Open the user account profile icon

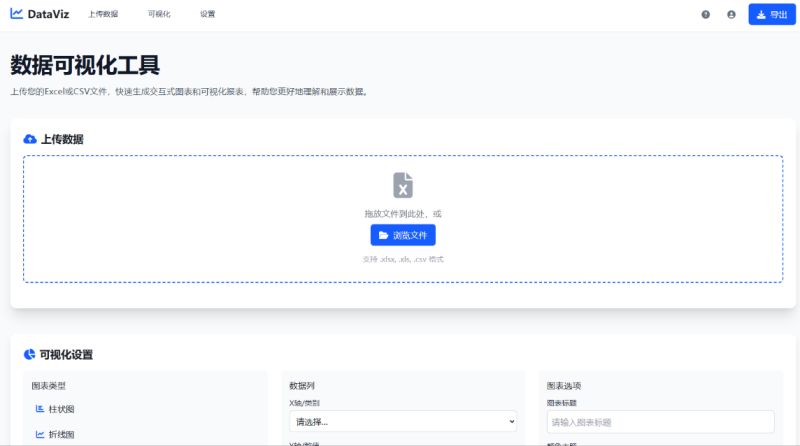point(731,14)
